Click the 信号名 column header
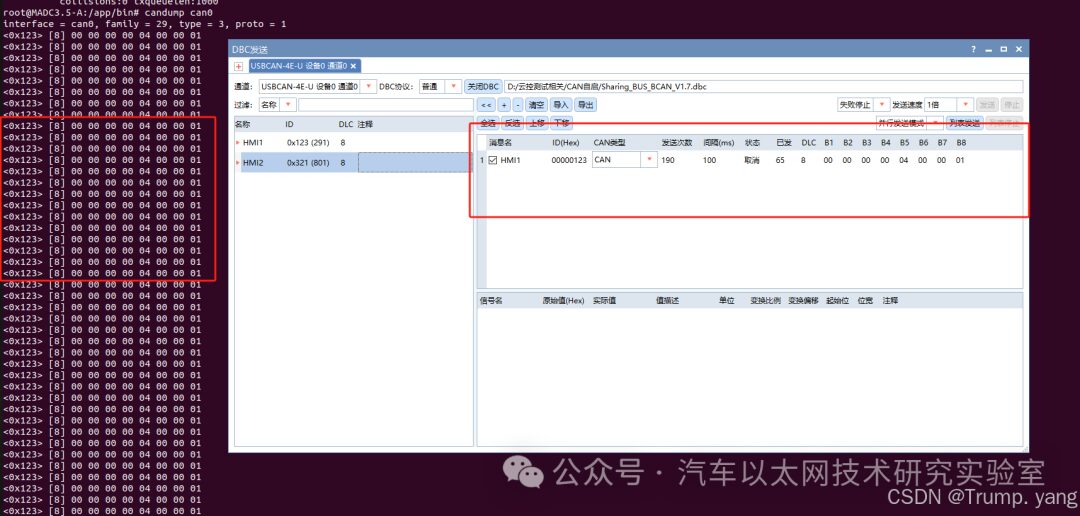The width and height of the screenshot is (1080, 516). (491, 300)
